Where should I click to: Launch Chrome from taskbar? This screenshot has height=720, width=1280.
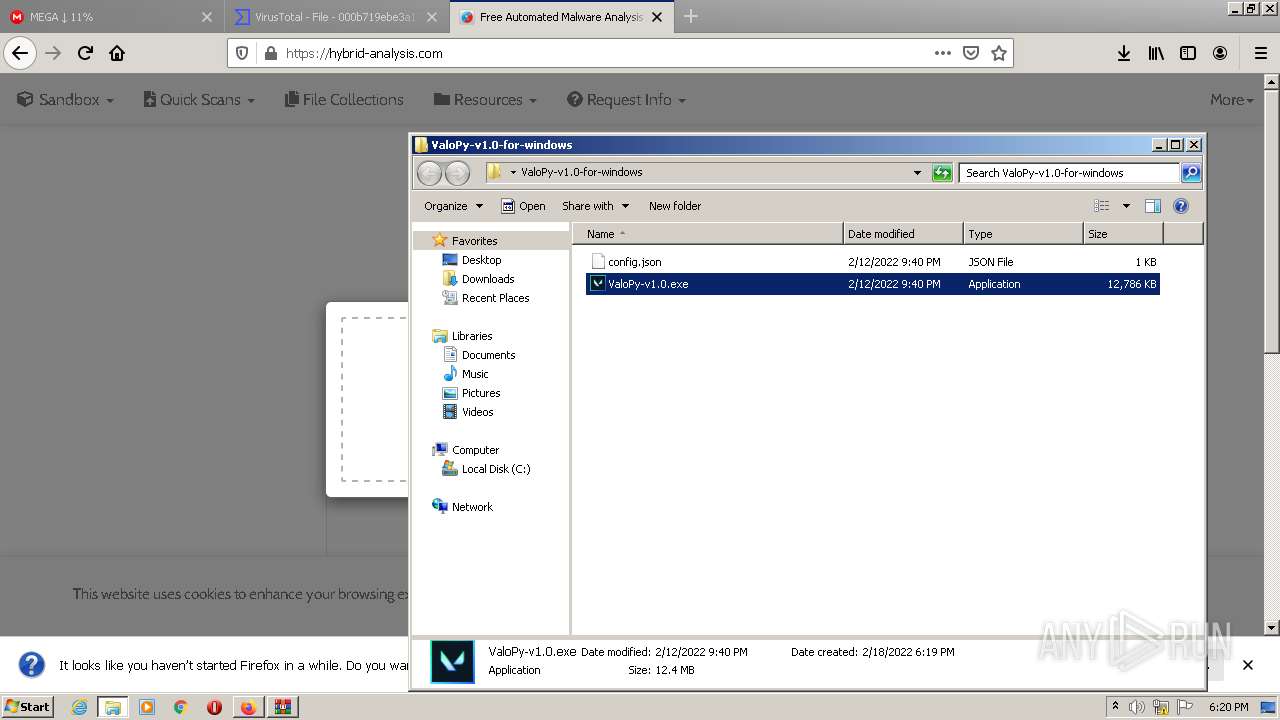[x=180, y=707]
